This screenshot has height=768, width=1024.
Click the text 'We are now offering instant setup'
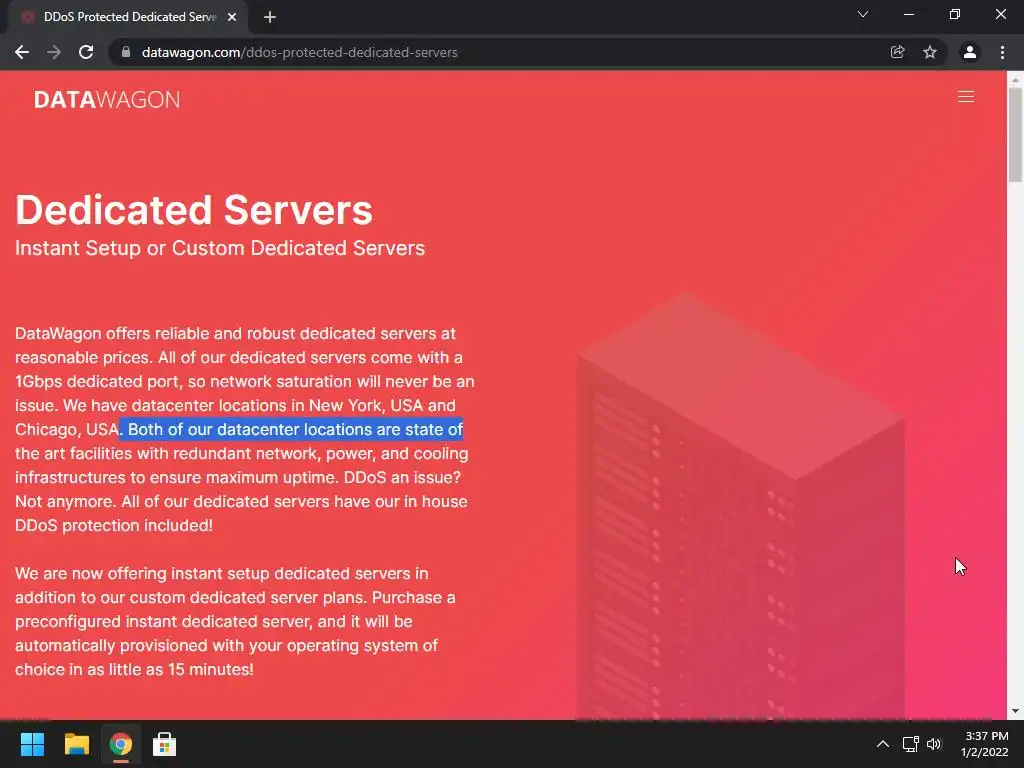click(x=142, y=573)
